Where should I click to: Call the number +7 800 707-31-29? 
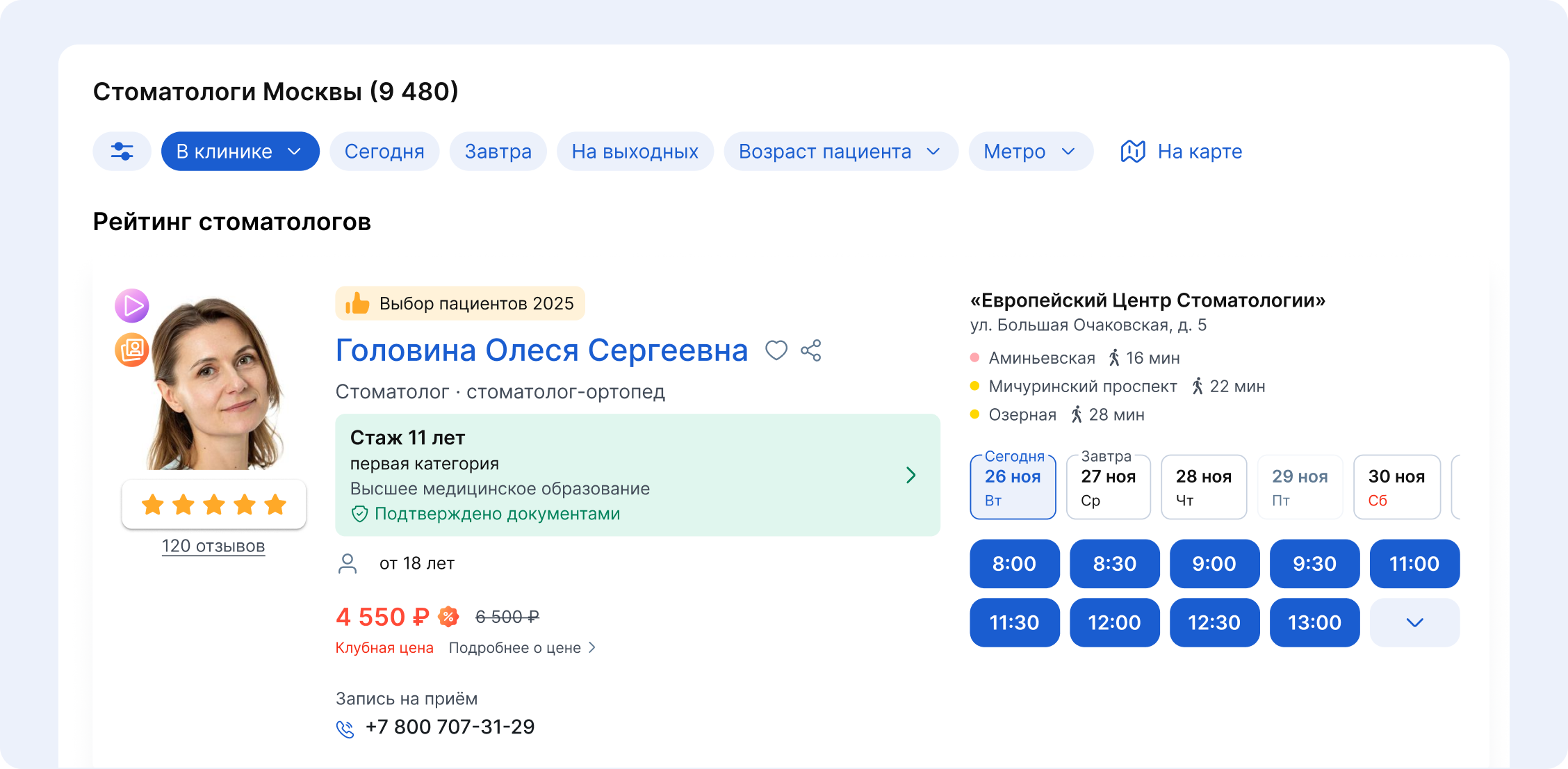pos(450,727)
